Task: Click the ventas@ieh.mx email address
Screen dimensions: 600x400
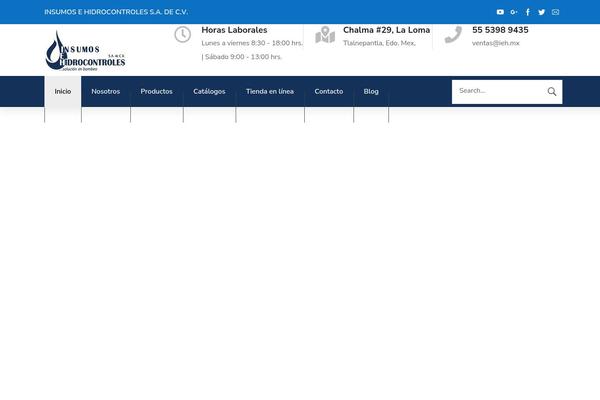Action: [496, 43]
